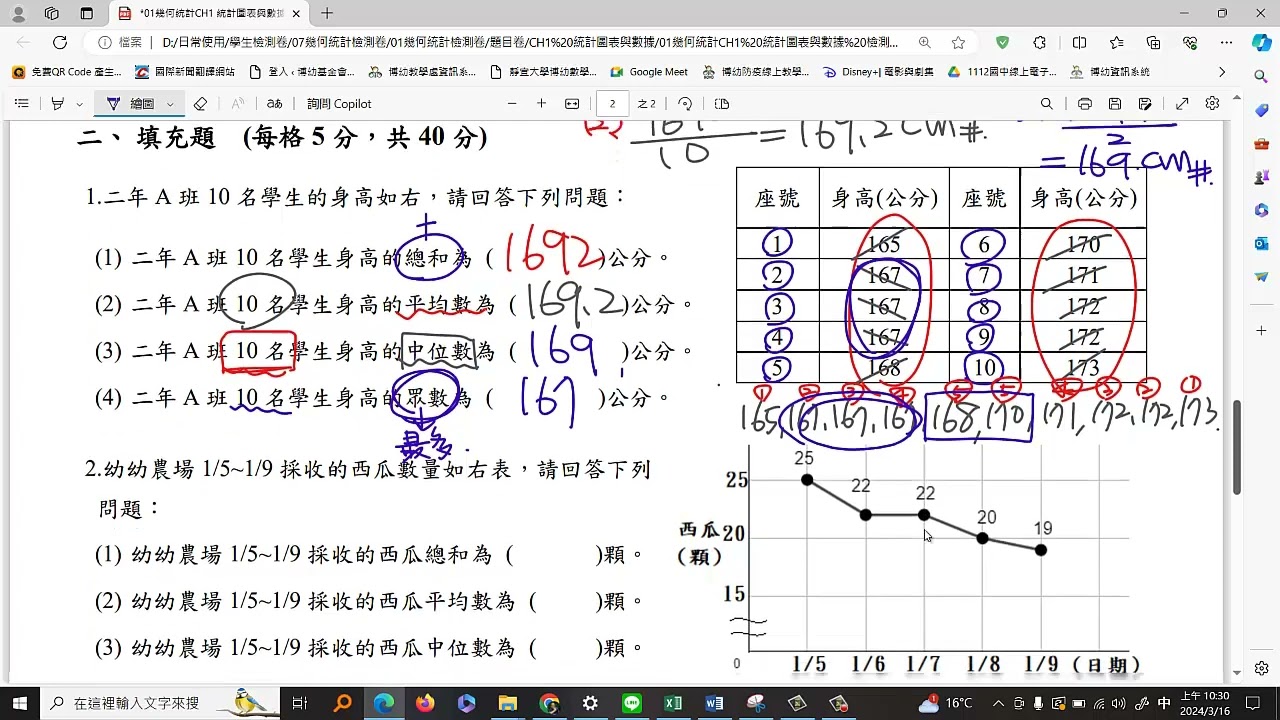Open a new browser tab
The height and width of the screenshot is (720, 1280).
click(x=327, y=14)
